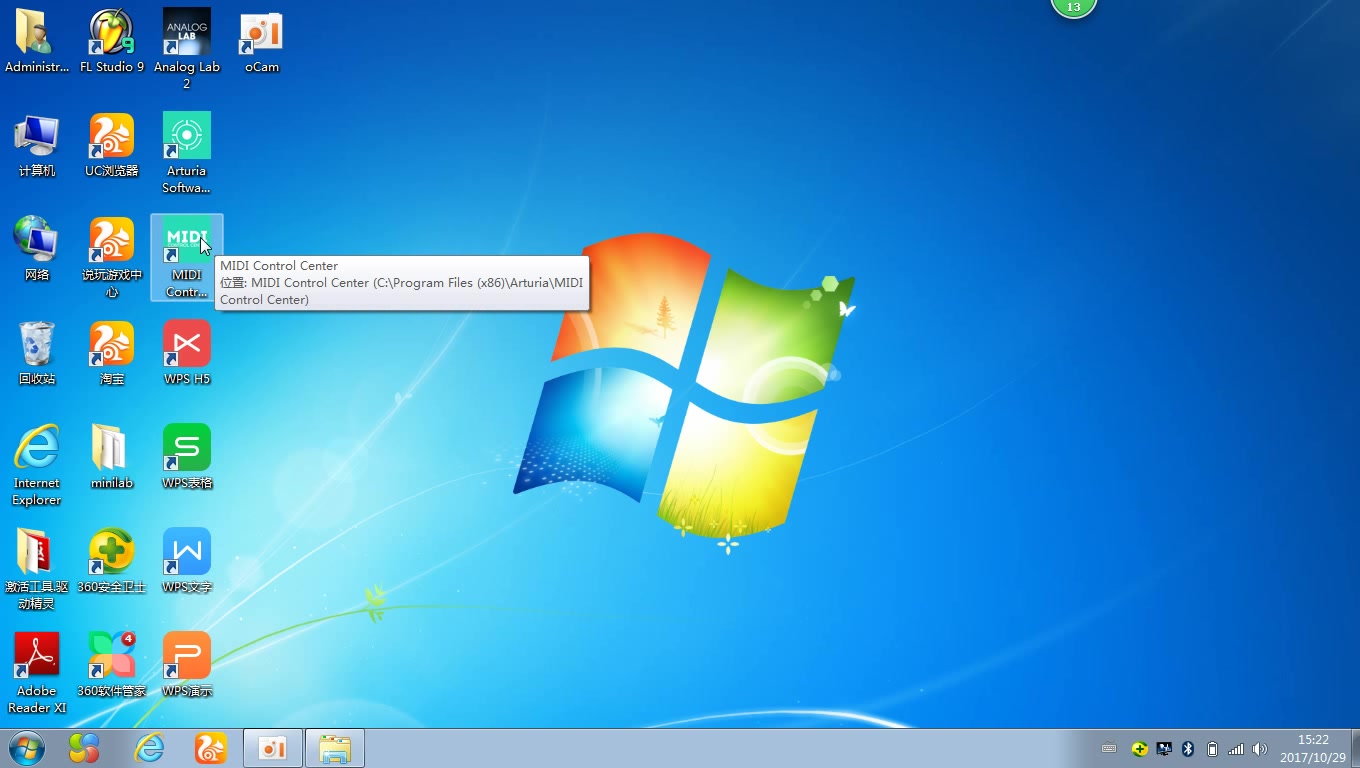1360x768 pixels.
Task: Open the network signal tray icon
Action: click(x=1236, y=748)
